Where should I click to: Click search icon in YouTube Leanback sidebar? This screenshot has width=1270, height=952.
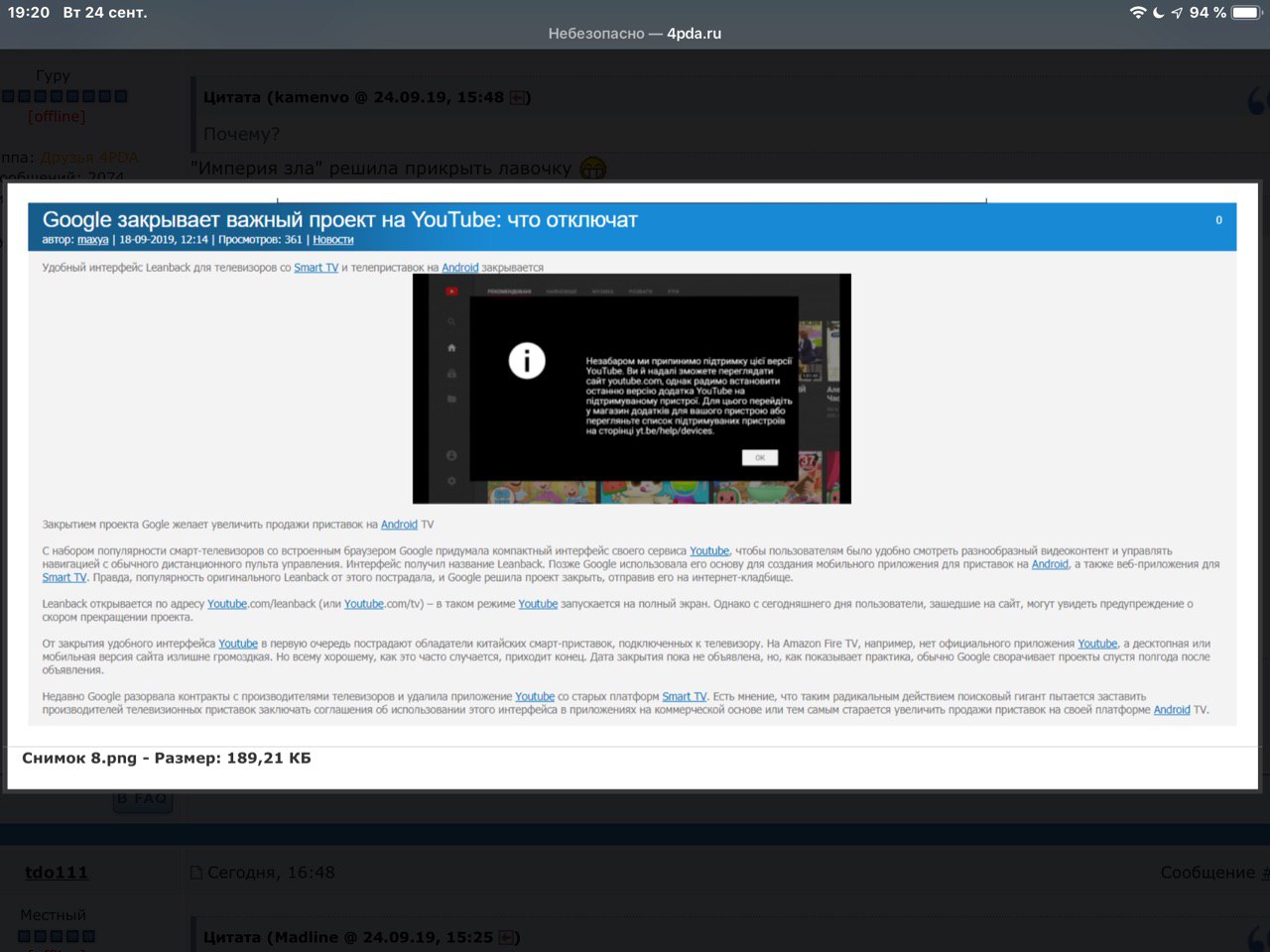pyautogui.click(x=451, y=321)
